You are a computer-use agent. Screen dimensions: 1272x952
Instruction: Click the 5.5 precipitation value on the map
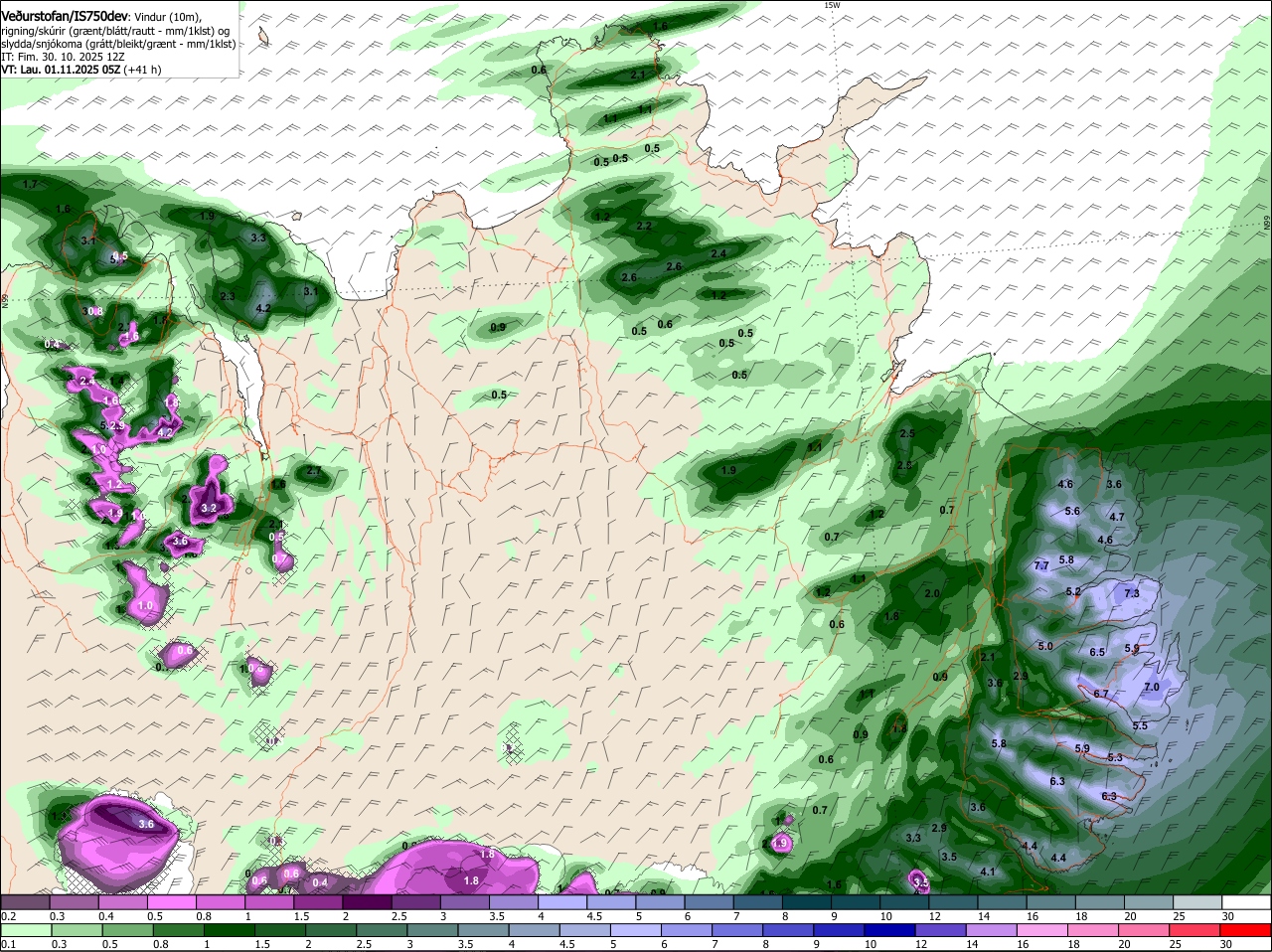pos(1140,725)
